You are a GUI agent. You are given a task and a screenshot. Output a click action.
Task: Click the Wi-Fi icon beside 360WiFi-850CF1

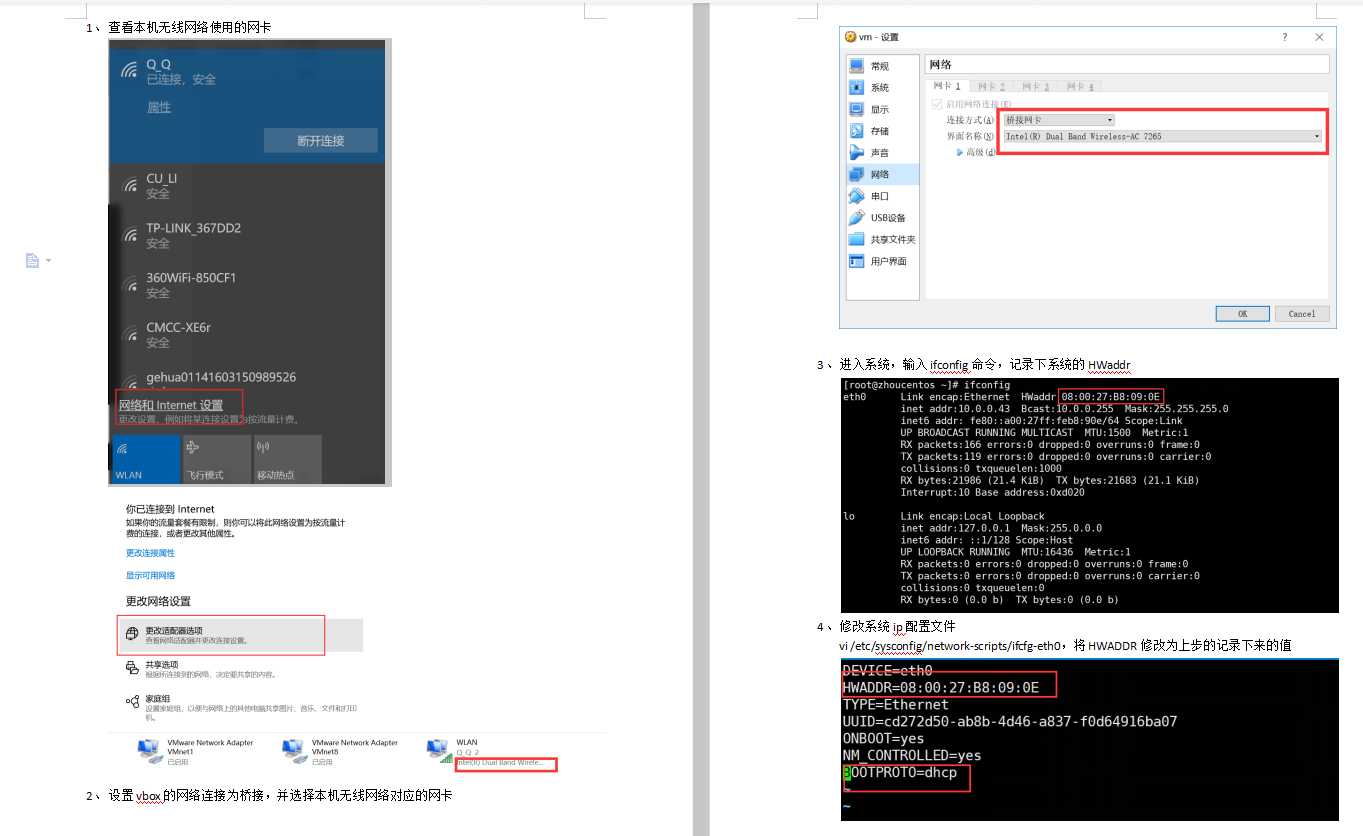[x=130, y=284]
